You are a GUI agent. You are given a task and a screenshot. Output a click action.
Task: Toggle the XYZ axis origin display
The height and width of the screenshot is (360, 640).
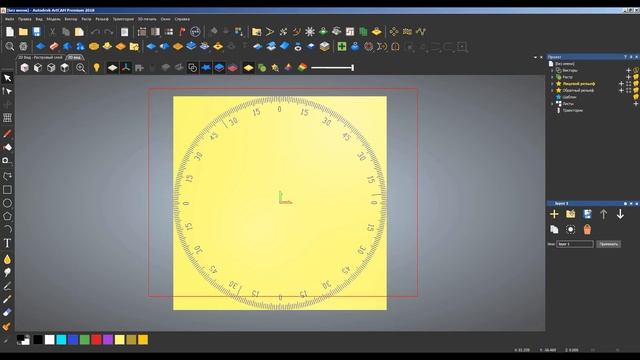126,68
